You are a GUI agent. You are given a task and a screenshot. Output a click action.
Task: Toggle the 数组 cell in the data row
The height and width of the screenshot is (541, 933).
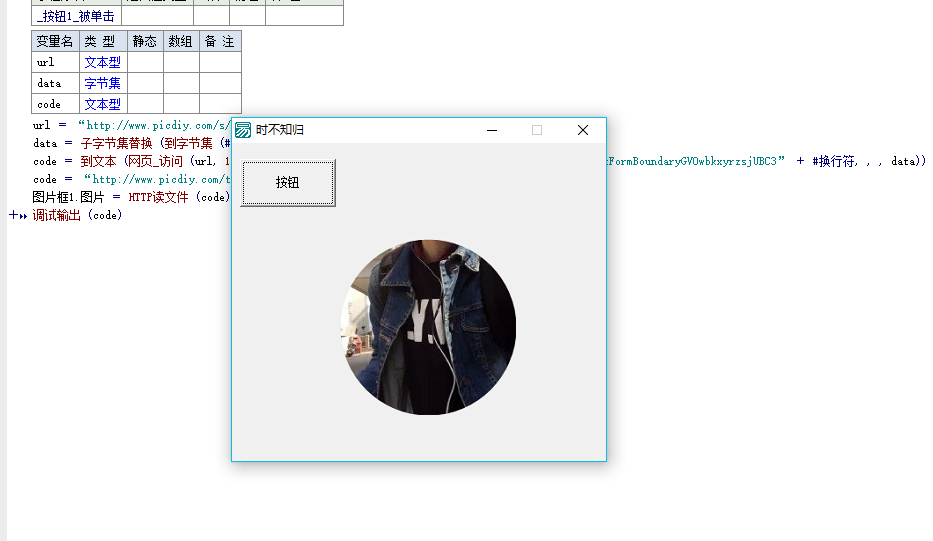(x=181, y=83)
